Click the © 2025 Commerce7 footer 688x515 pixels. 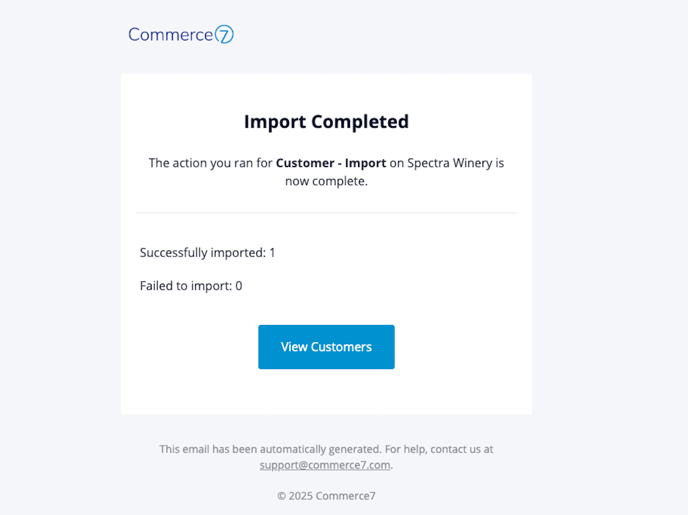[x=326, y=496]
